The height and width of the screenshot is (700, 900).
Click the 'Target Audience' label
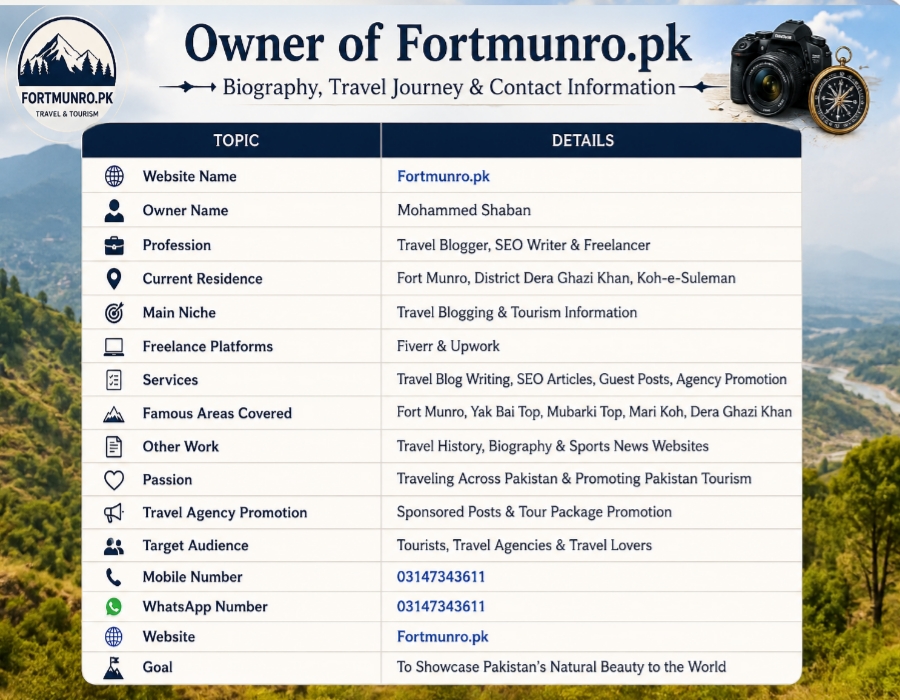tap(195, 546)
